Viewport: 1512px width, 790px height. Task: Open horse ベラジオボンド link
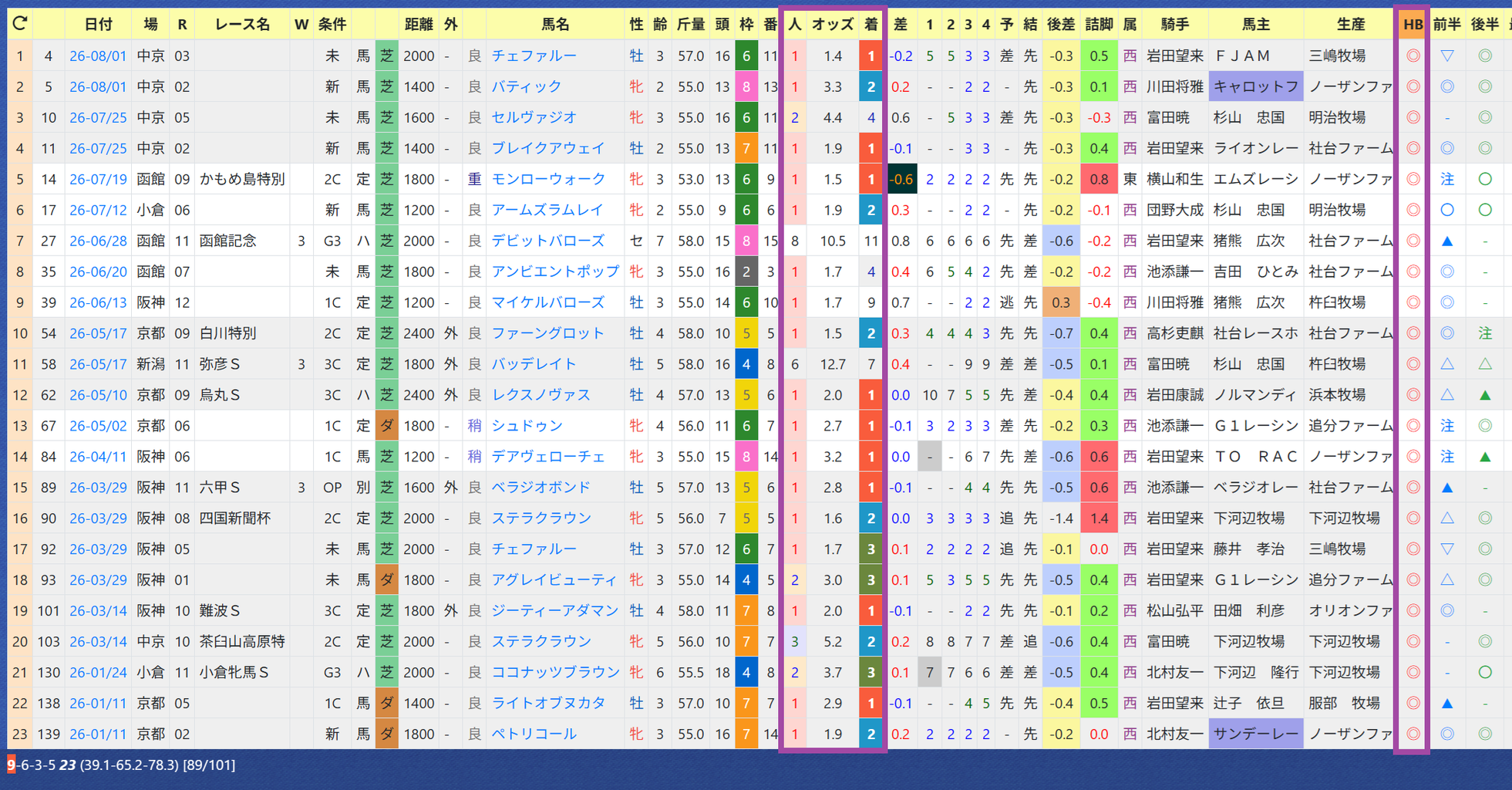pyautogui.click(x=540, y=488)
